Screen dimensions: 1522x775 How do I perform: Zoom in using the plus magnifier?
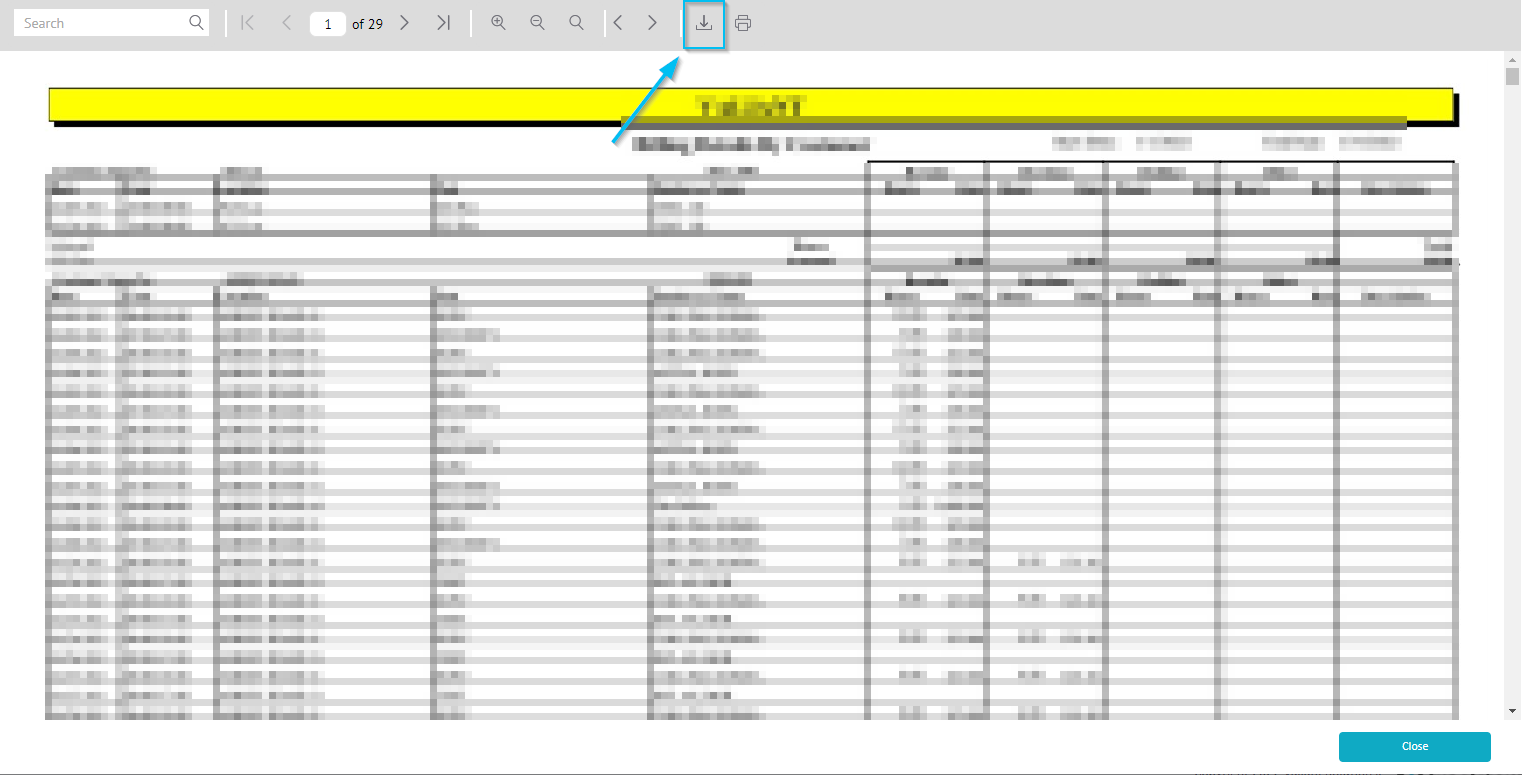(498, 23)
